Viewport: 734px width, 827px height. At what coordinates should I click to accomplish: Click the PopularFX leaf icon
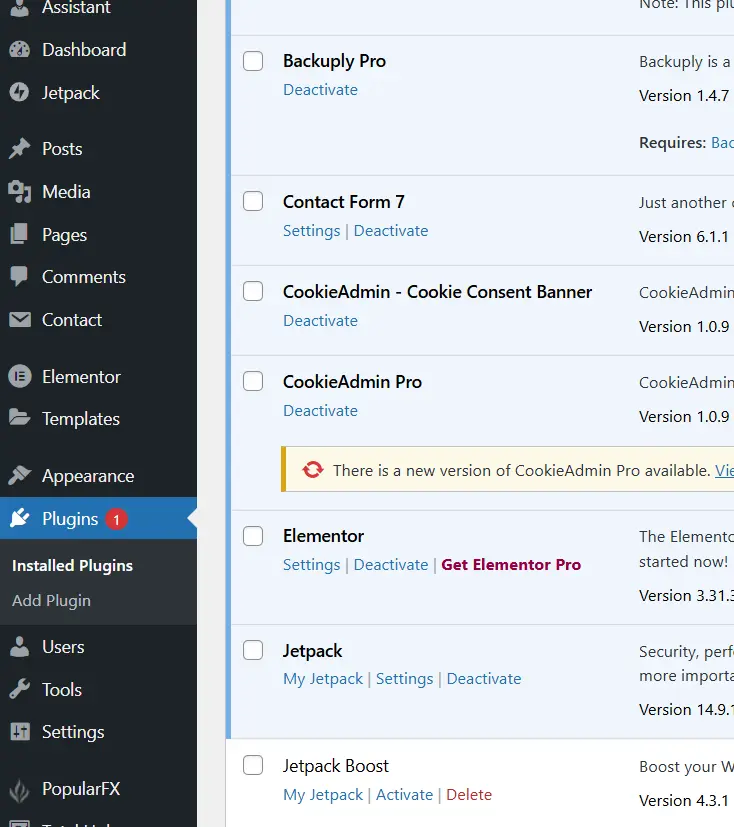click(20, 789)
